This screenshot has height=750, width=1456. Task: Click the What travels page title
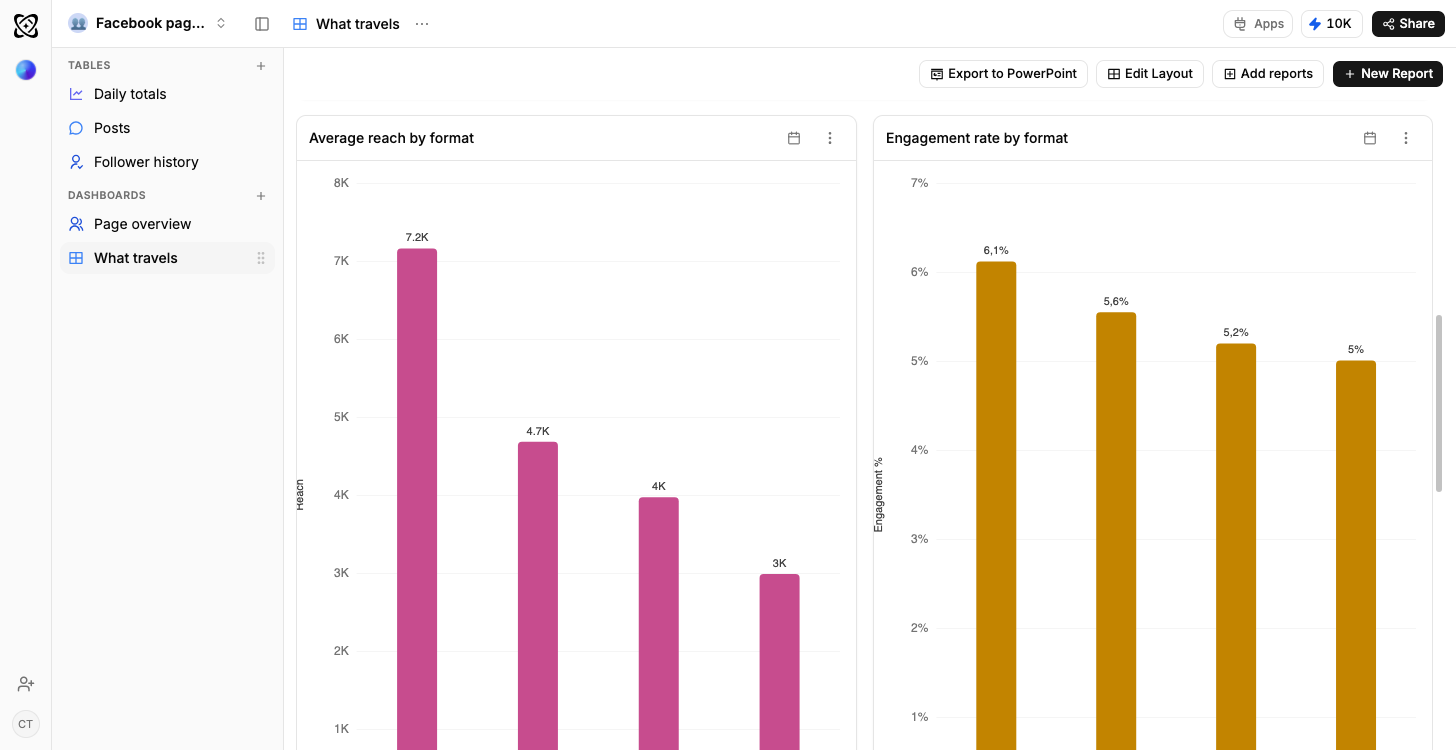click(x=358, y=24)
